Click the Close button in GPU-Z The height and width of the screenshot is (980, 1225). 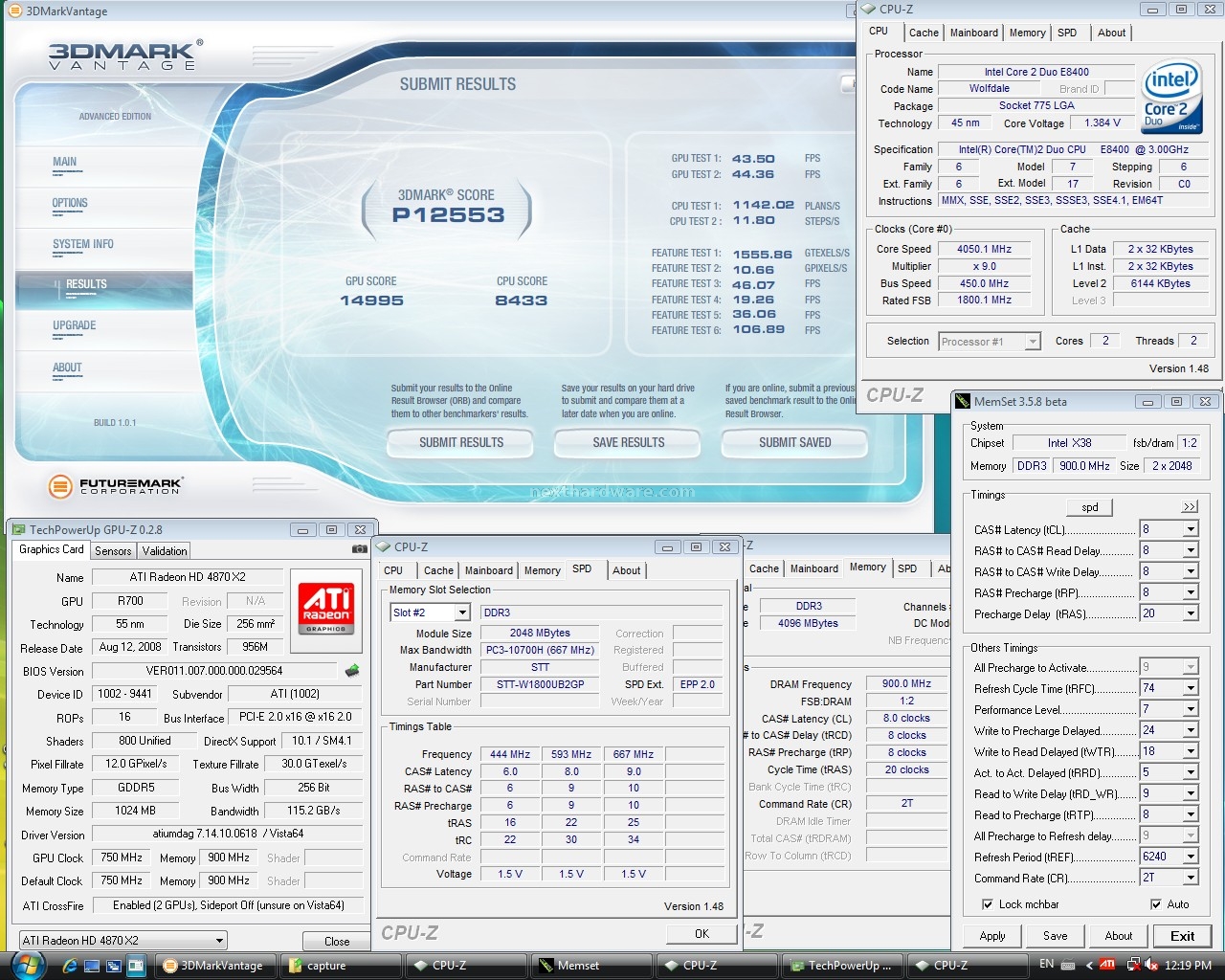337,942
